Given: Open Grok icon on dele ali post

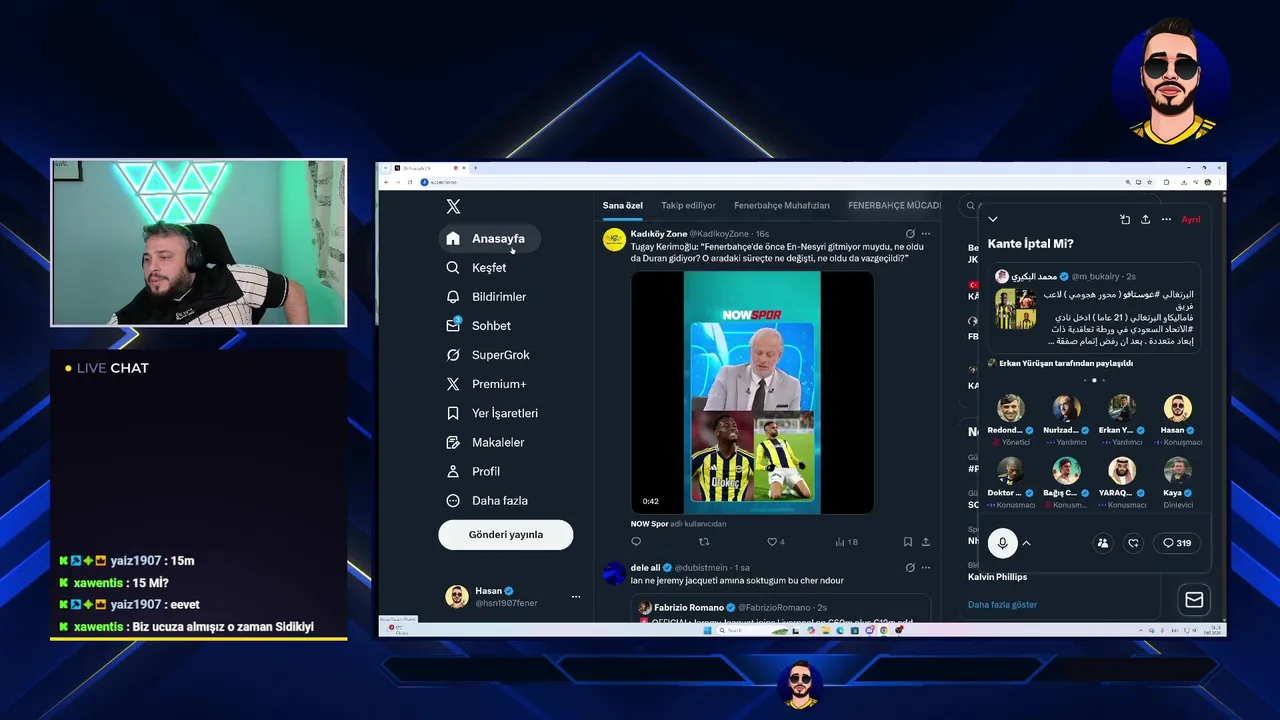Looking at the screenshot, I should pyautogui.click(x=910, y=568).
